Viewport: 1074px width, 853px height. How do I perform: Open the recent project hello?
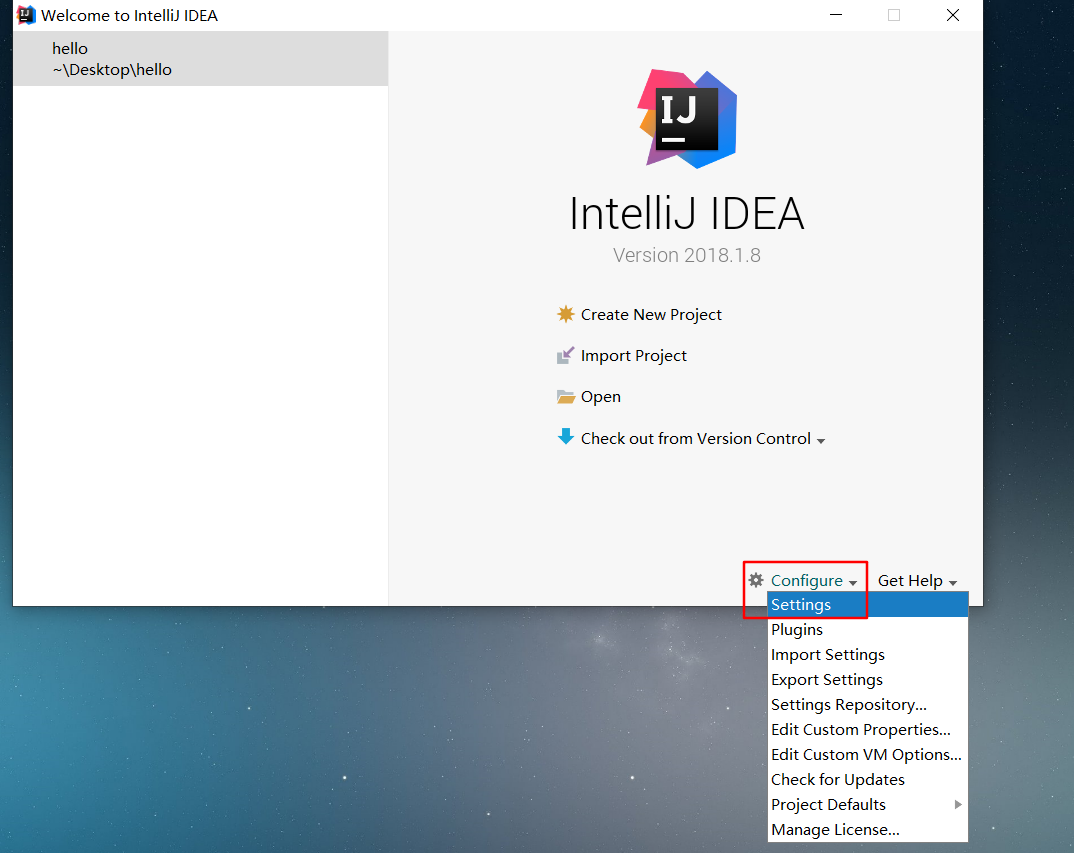(x=200, y=59)
